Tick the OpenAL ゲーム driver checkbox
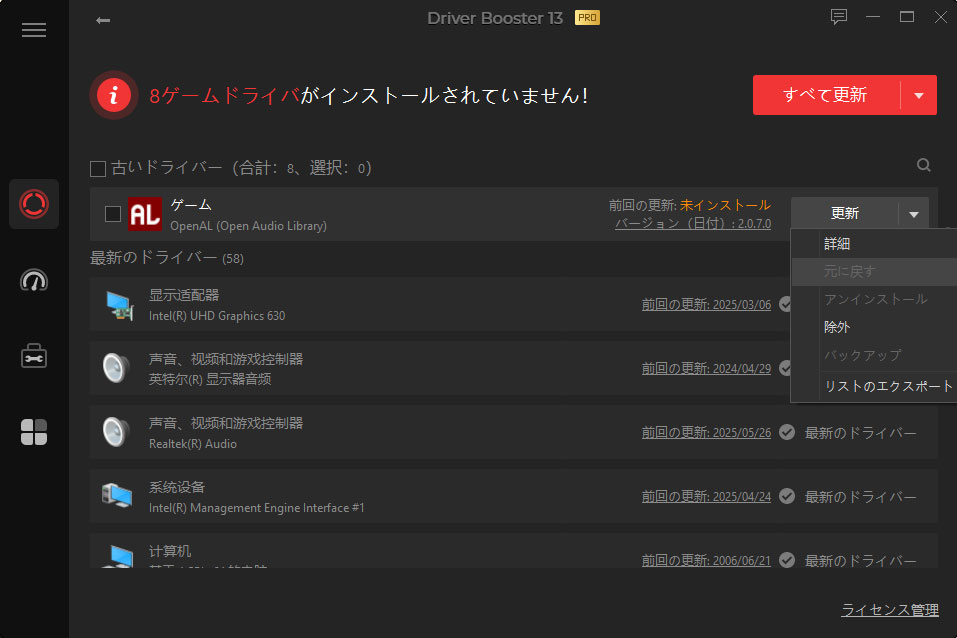 [x=113, y=214]
